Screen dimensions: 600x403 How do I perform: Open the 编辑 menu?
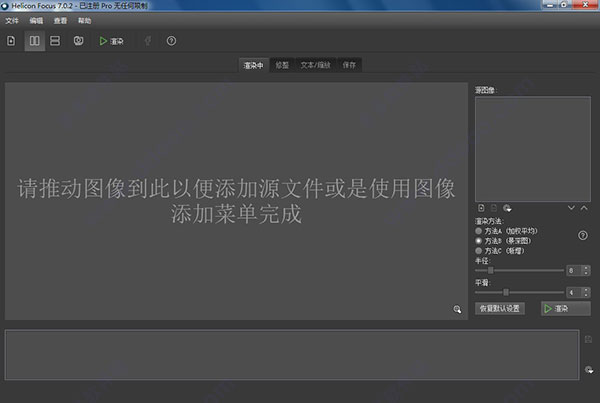point(37,20)
